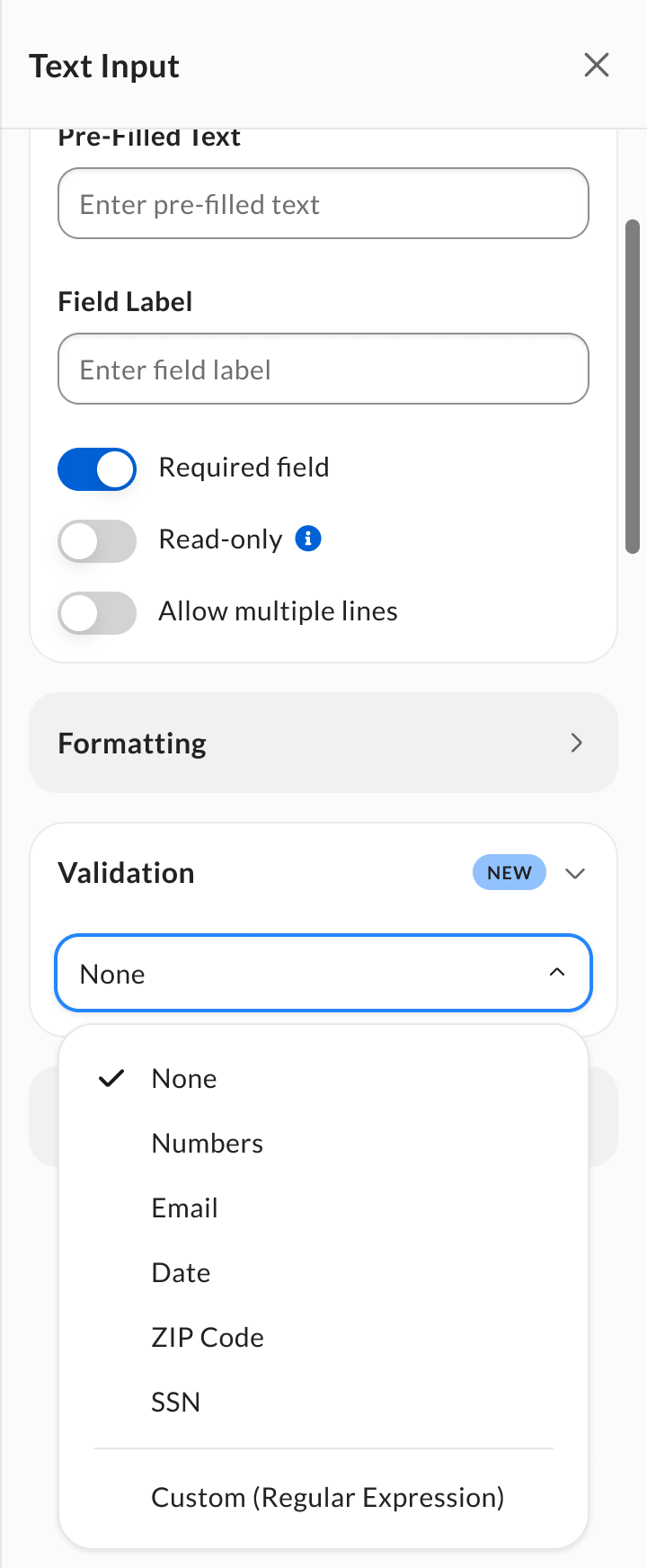Select Date validation option
Screen dimensions: 647x1568
[181, 1271]
